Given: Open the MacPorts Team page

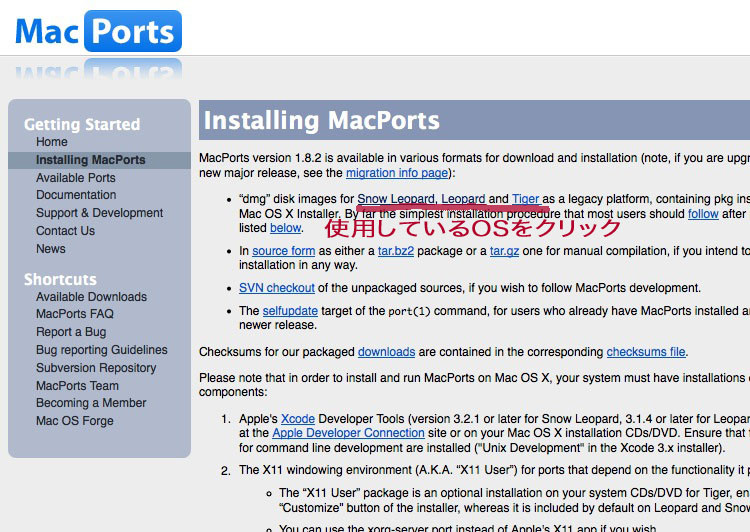Looking at the screenshot, I should 77,386.
